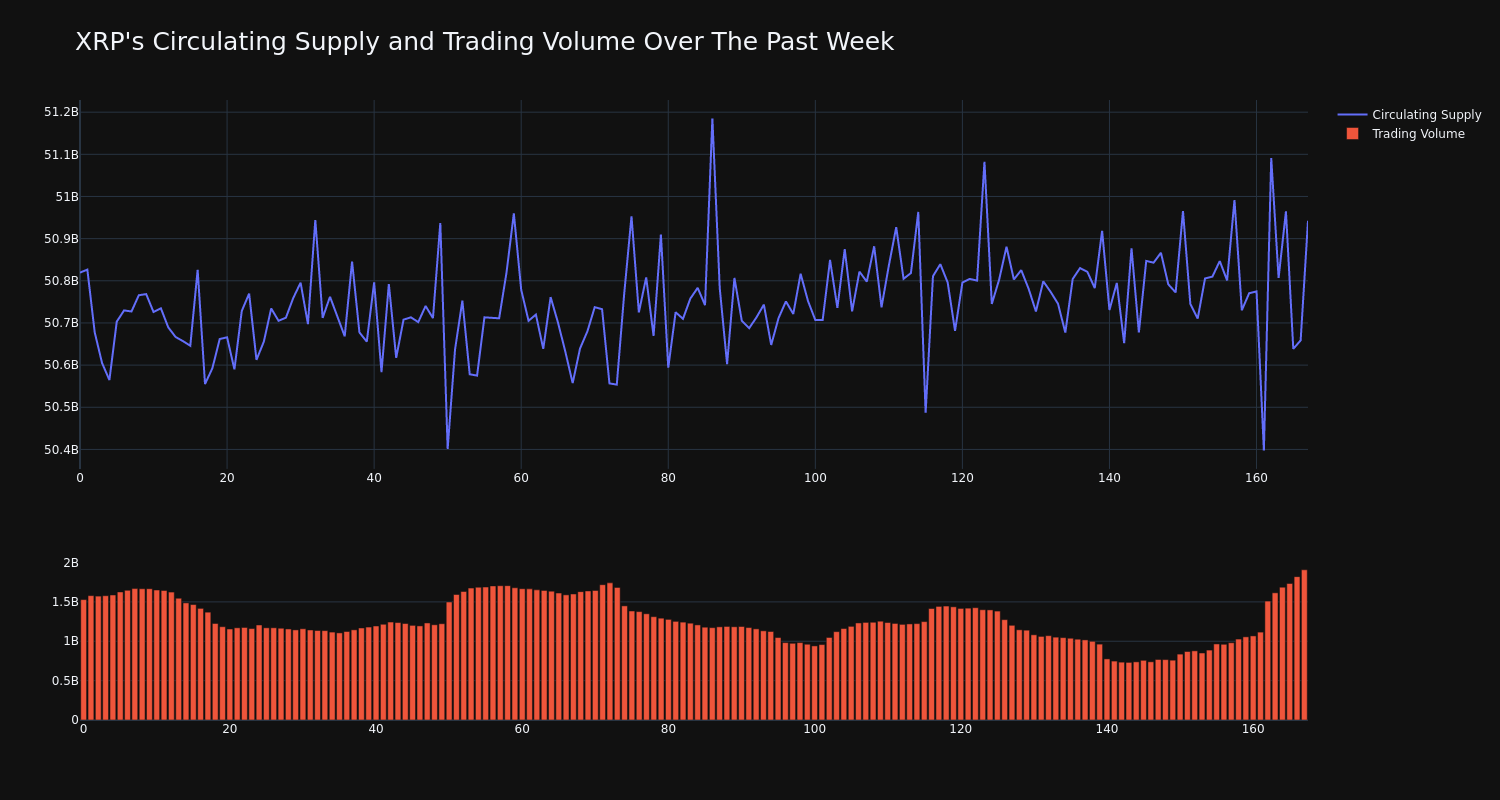
Task: Click the 60 tick on supply chart x-axis
Action: tap(521, 478)
